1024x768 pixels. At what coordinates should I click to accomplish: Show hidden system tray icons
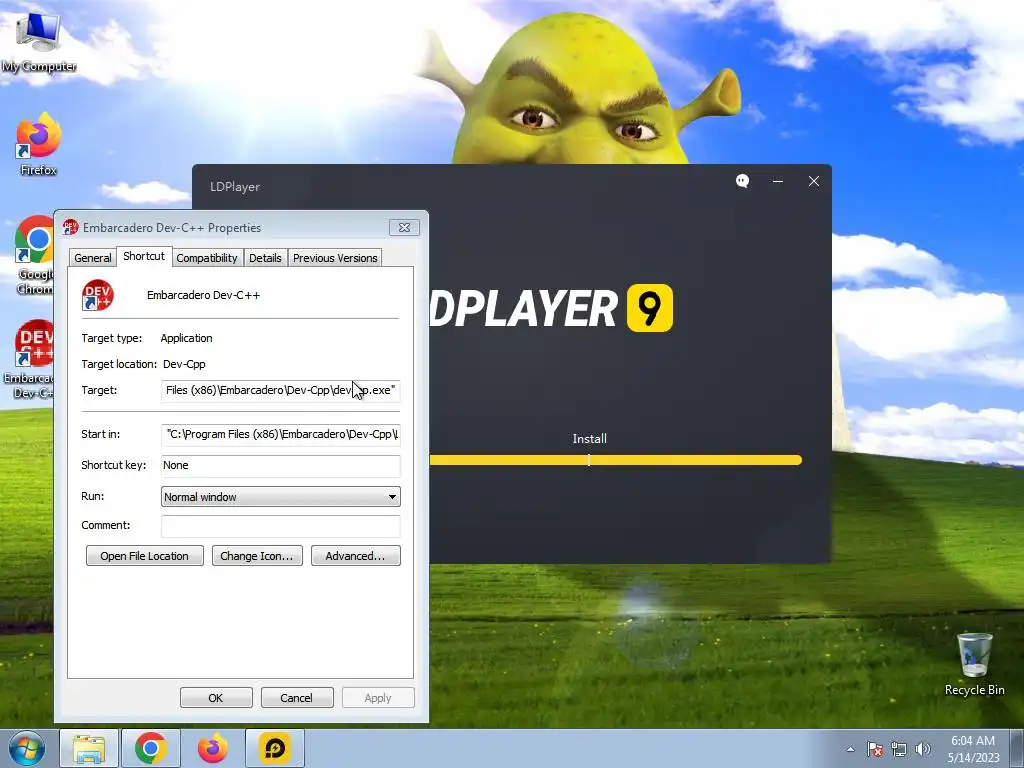[x=850, y=749]
